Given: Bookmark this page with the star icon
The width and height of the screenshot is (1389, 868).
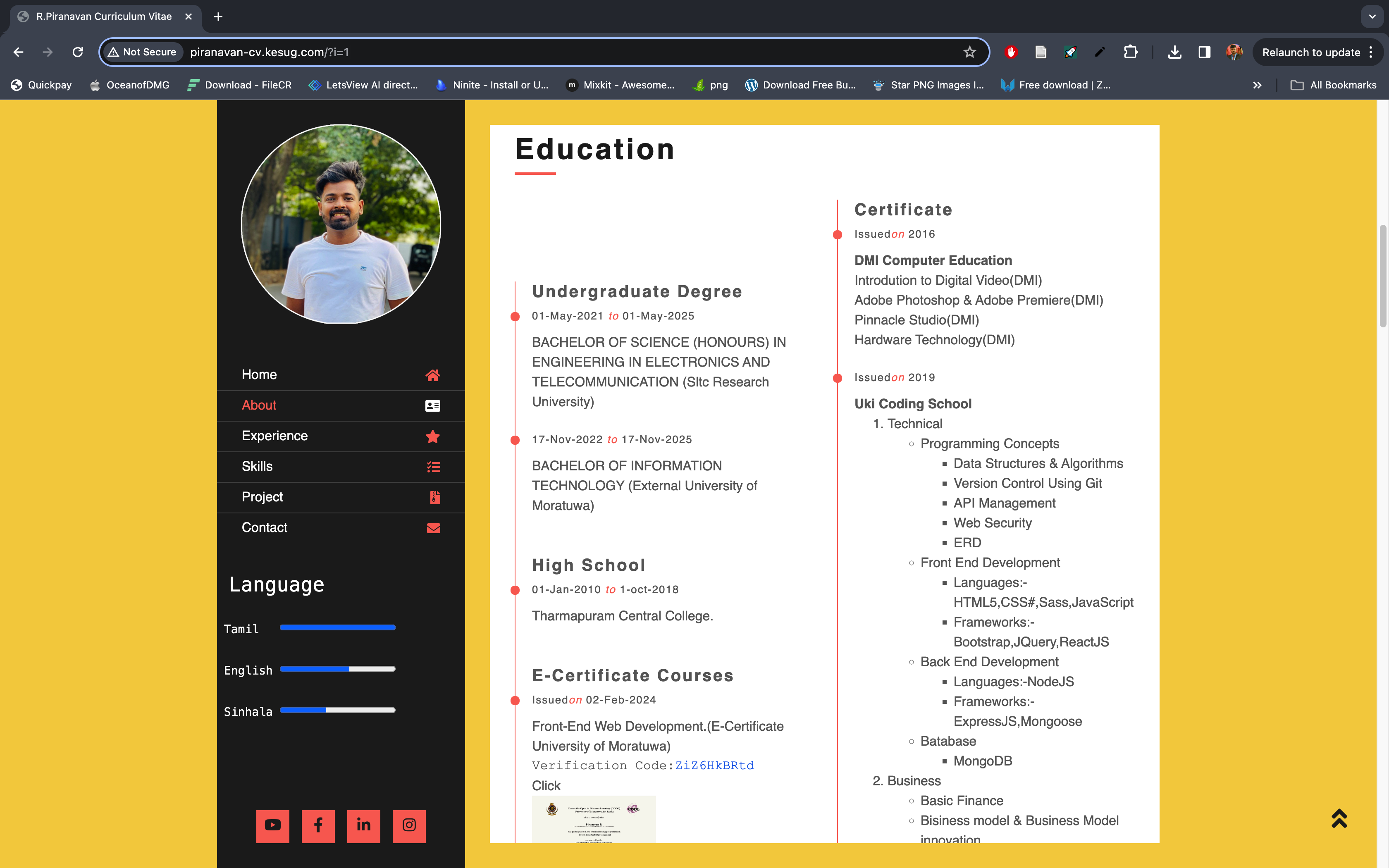Looking at the screenshot, I should pos(969,52).
